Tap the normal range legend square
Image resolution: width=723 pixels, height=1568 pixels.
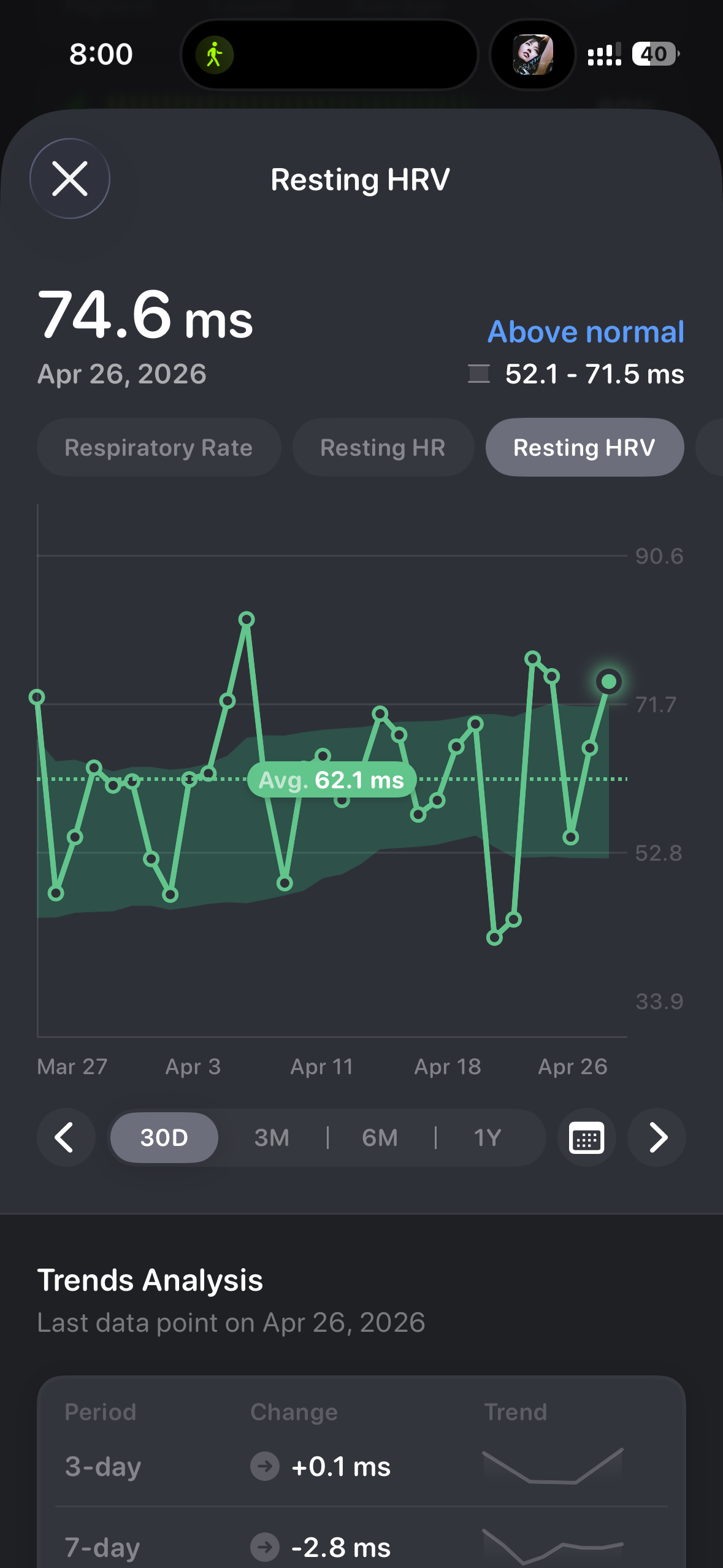pos(479,374)
